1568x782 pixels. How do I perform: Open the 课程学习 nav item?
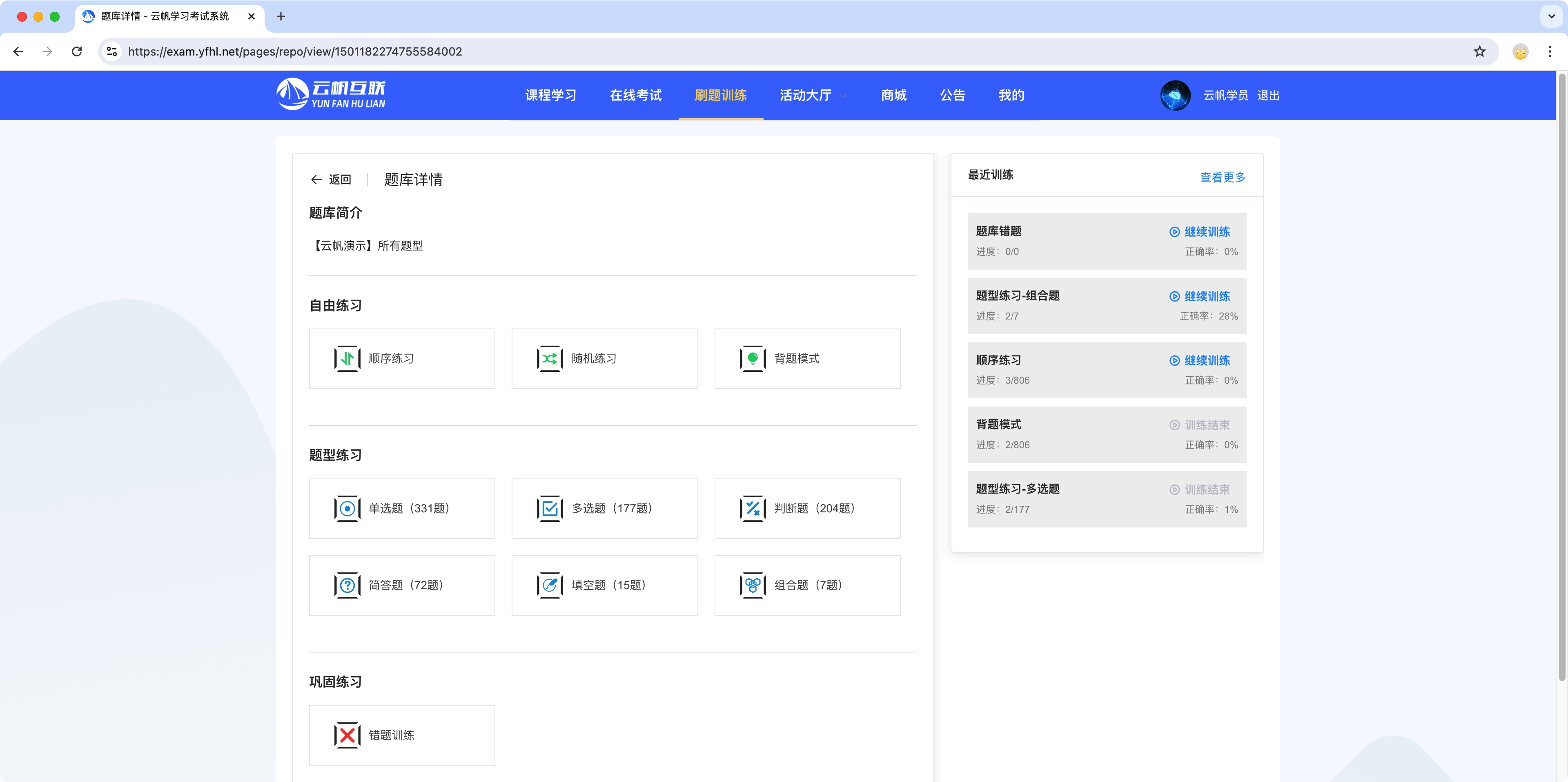coord(550,95)
